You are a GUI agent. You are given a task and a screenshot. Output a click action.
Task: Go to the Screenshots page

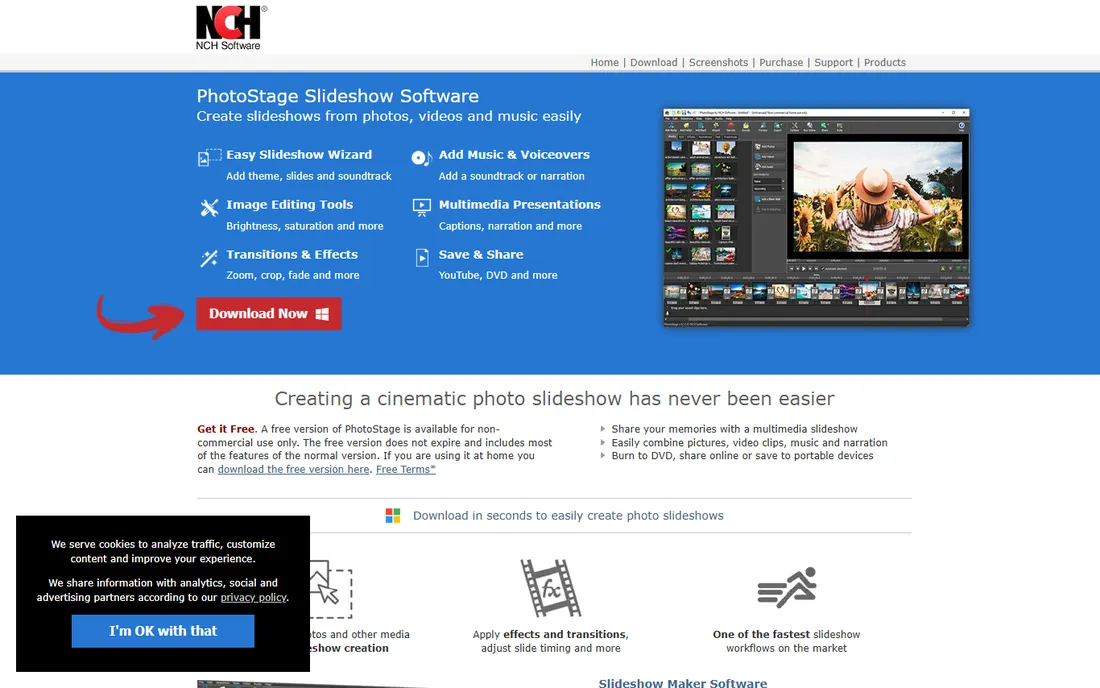(718, 62)
